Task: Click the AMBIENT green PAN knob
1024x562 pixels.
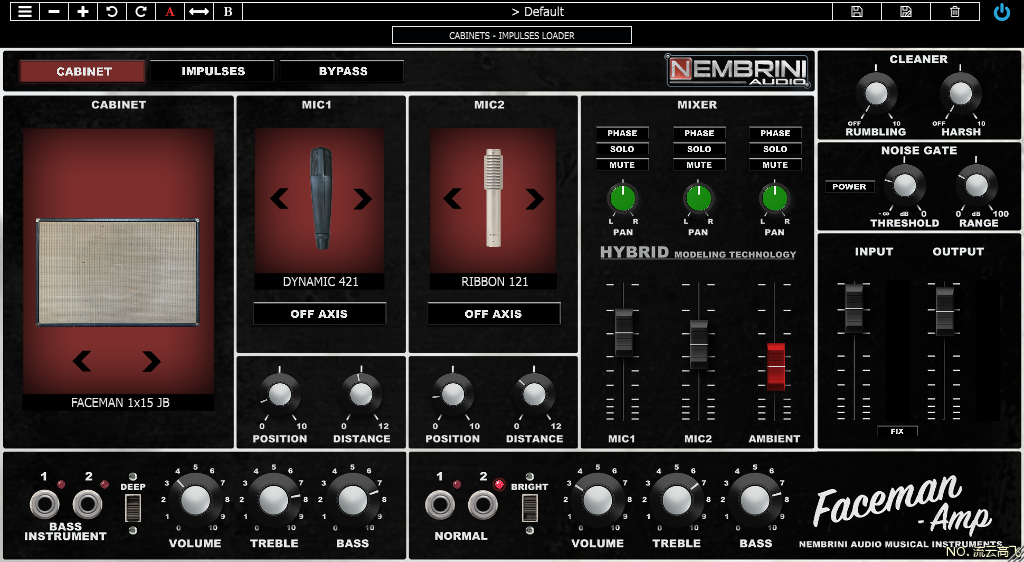Action: coord(775,198)
